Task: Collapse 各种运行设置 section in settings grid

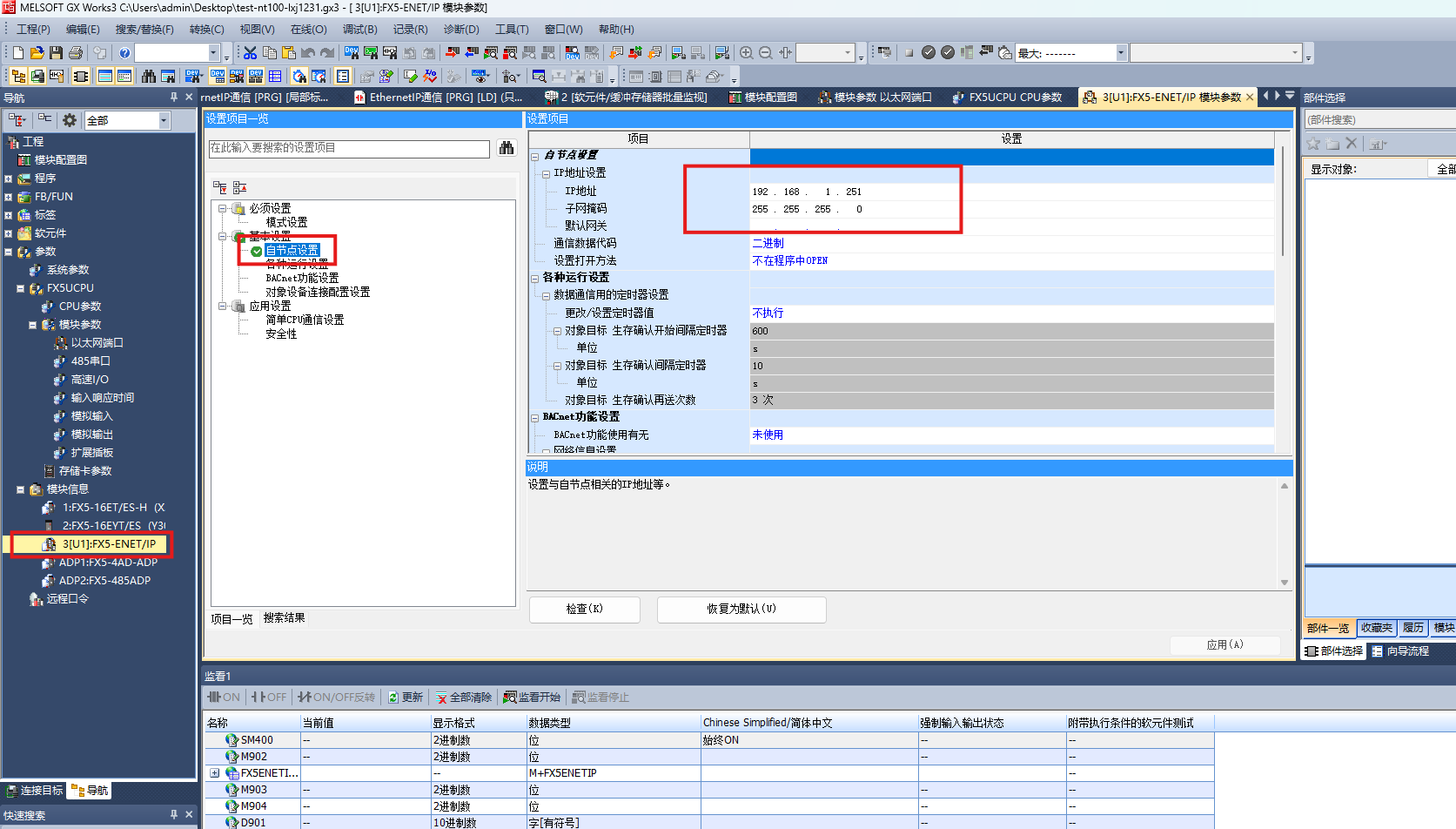Action: click(534, 278)
